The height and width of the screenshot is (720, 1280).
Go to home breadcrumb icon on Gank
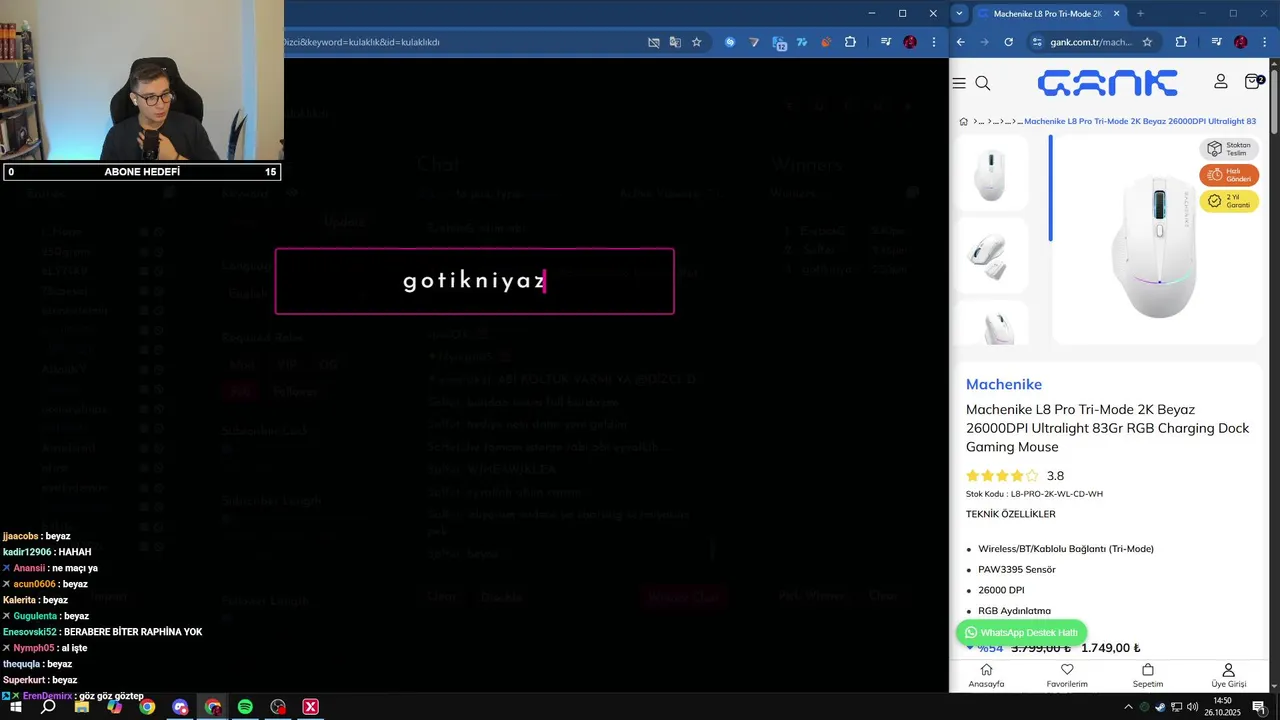[x=964, y=121]
